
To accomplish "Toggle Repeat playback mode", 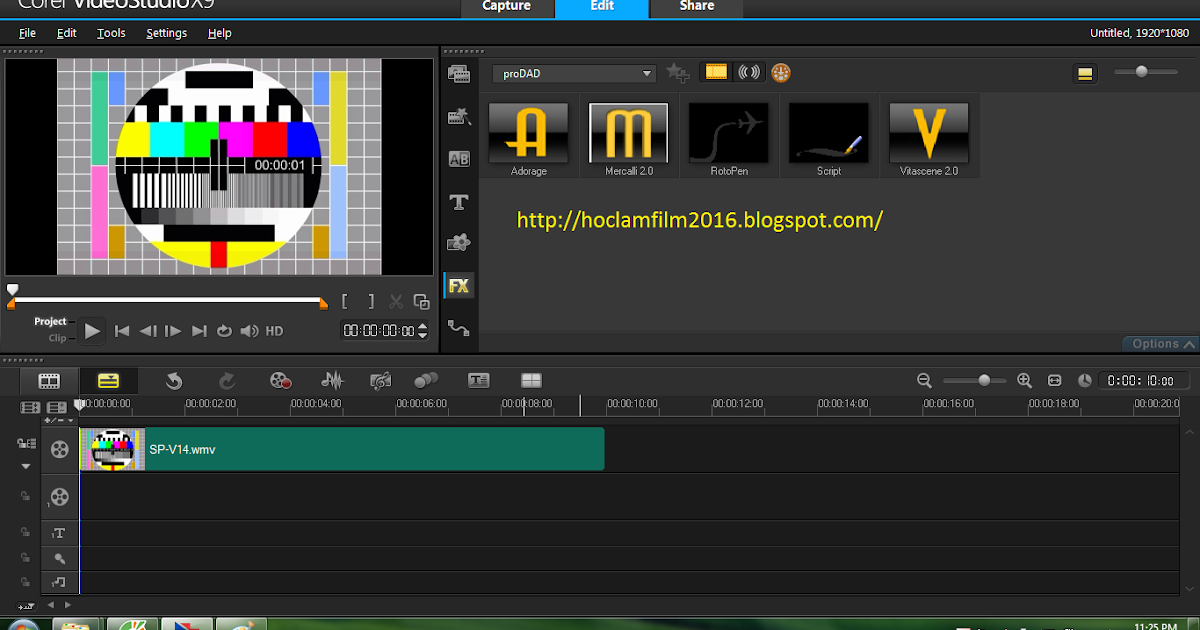I will (x=224, y=331).
